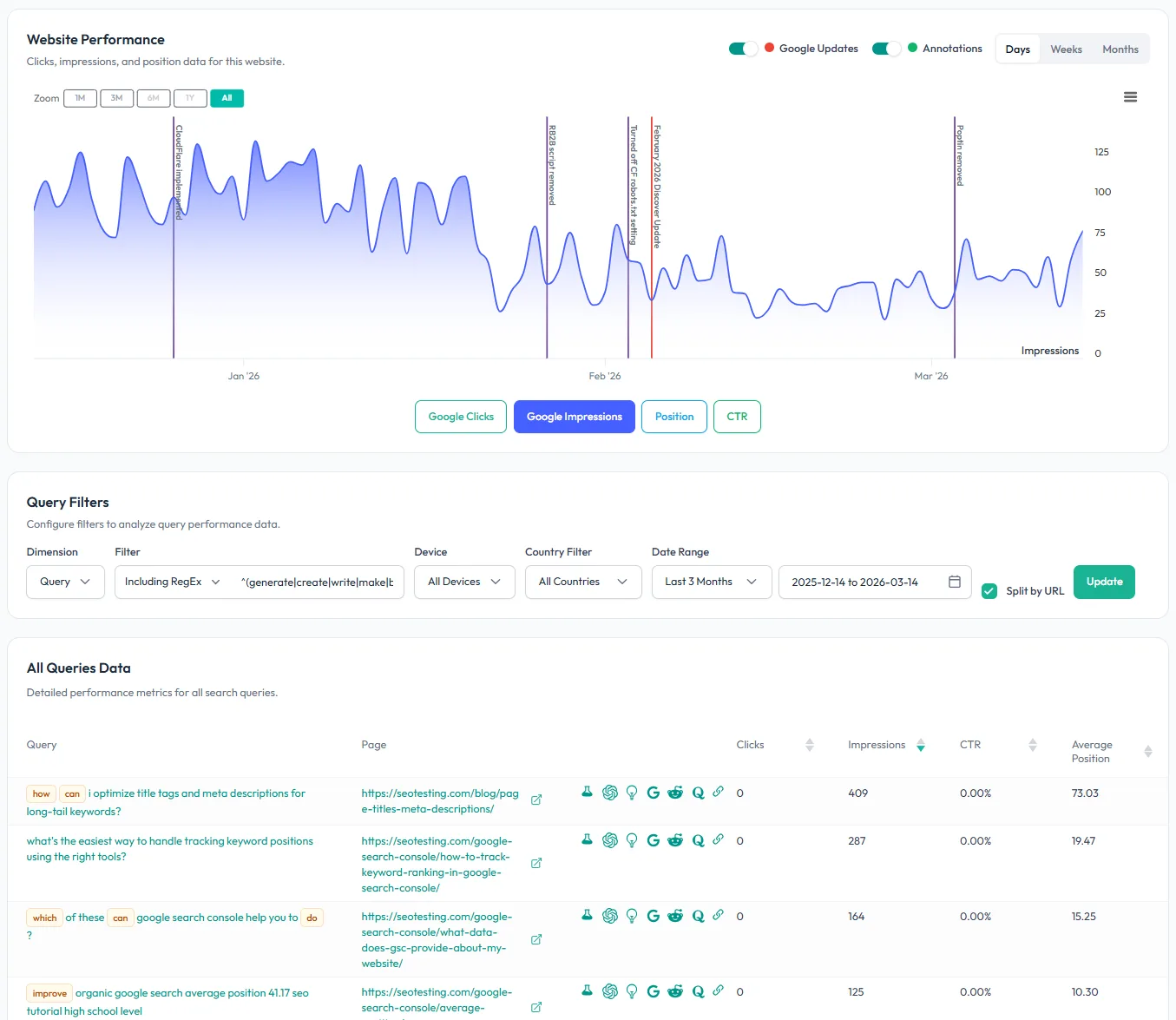Switch to the Weeks view tab
Screen dimensions: 1176x1020
[x=1066, y=49]
